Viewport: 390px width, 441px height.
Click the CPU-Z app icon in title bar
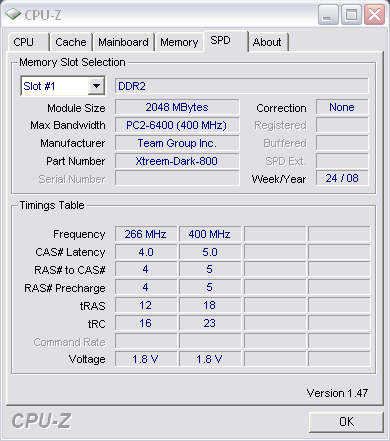[13, 14]
